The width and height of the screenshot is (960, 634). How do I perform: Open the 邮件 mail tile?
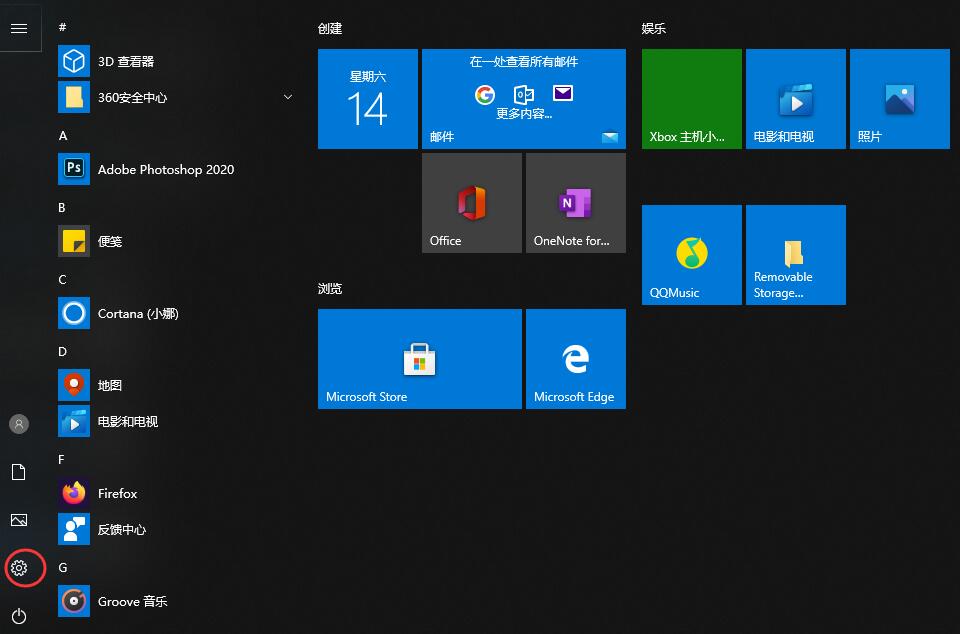pyautogui.click(x=523, y=99)
